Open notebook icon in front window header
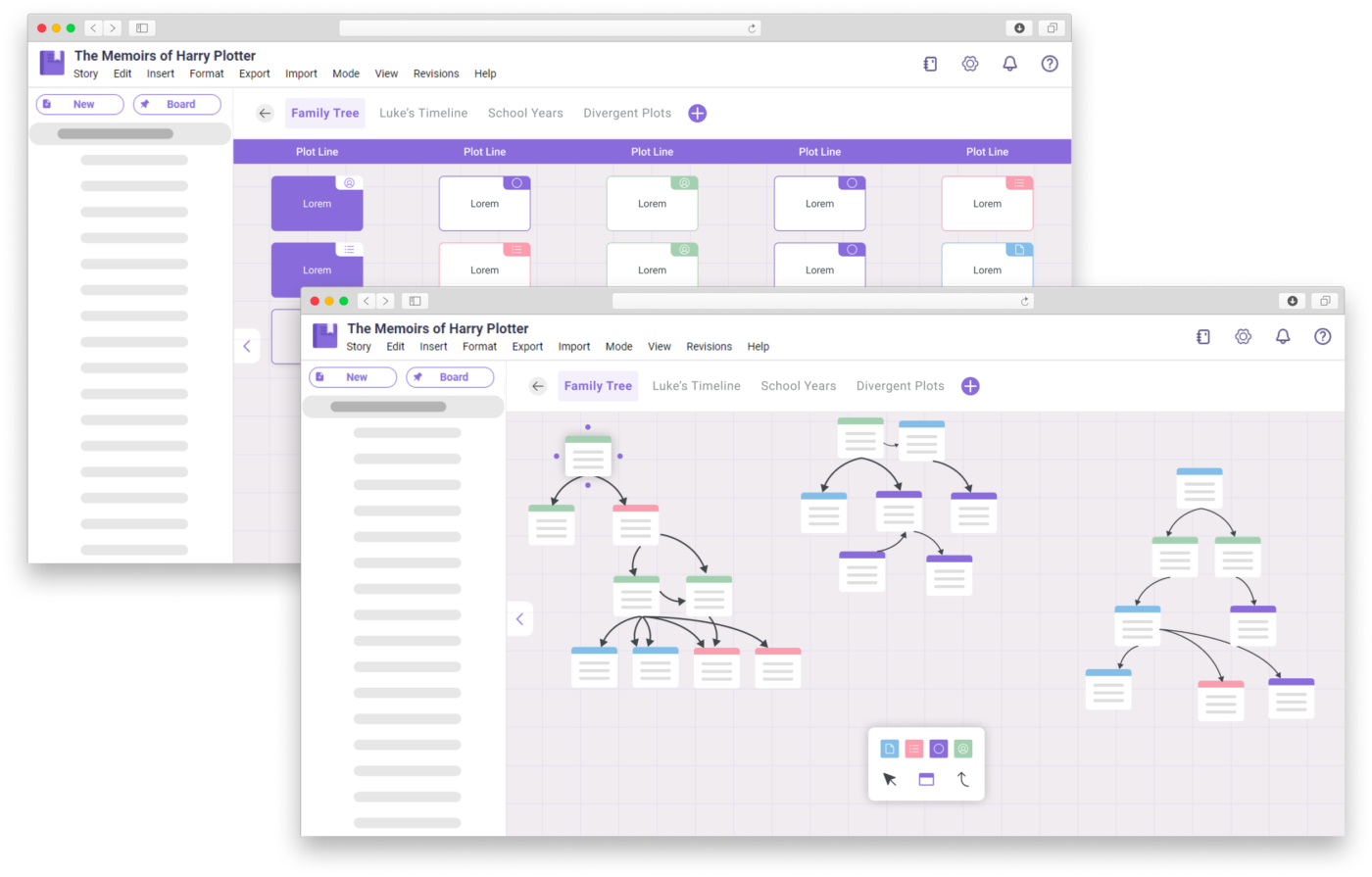Image resolution: width=1372 pixels, height=877 pixels. 1202,336
